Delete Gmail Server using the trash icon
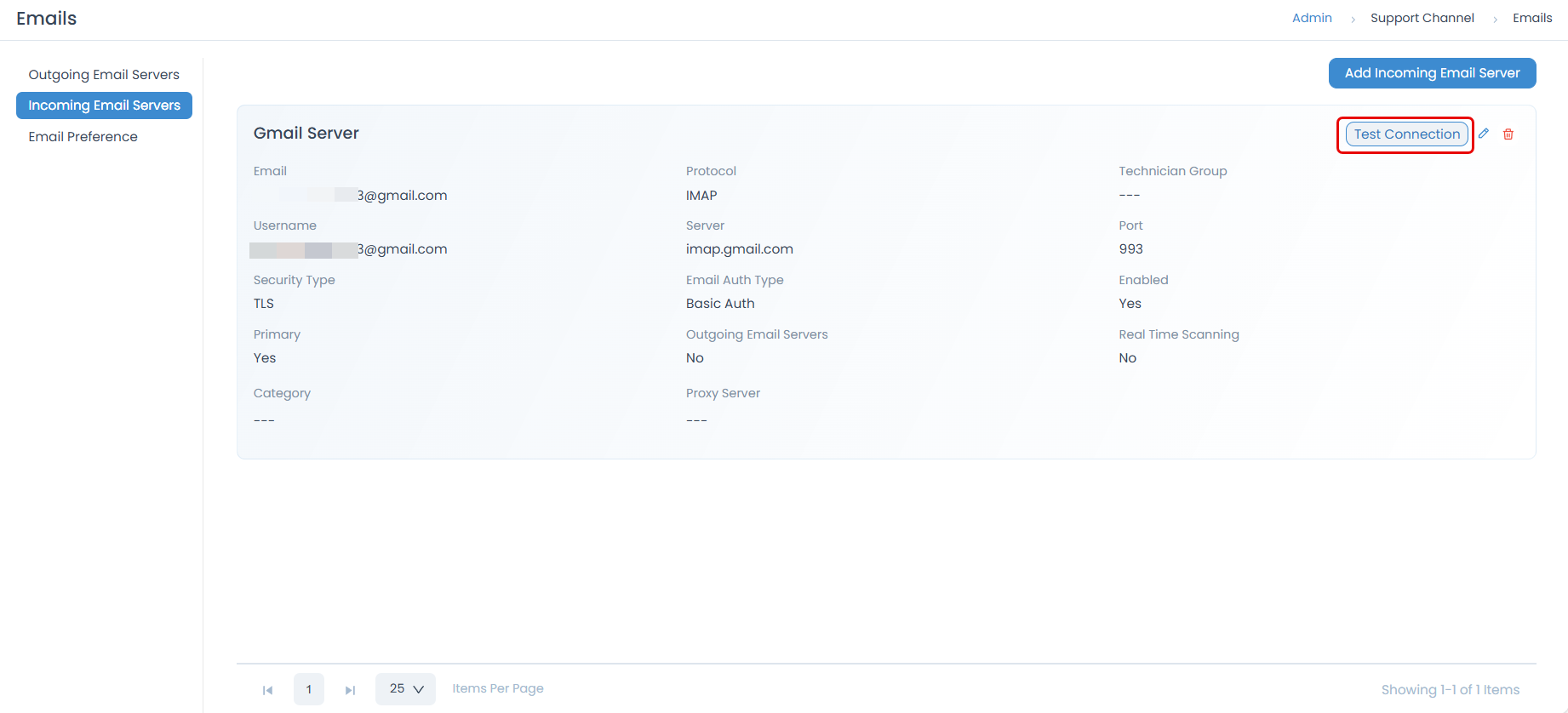This screenshot has height=713, width=1568. coord(1508,134)
